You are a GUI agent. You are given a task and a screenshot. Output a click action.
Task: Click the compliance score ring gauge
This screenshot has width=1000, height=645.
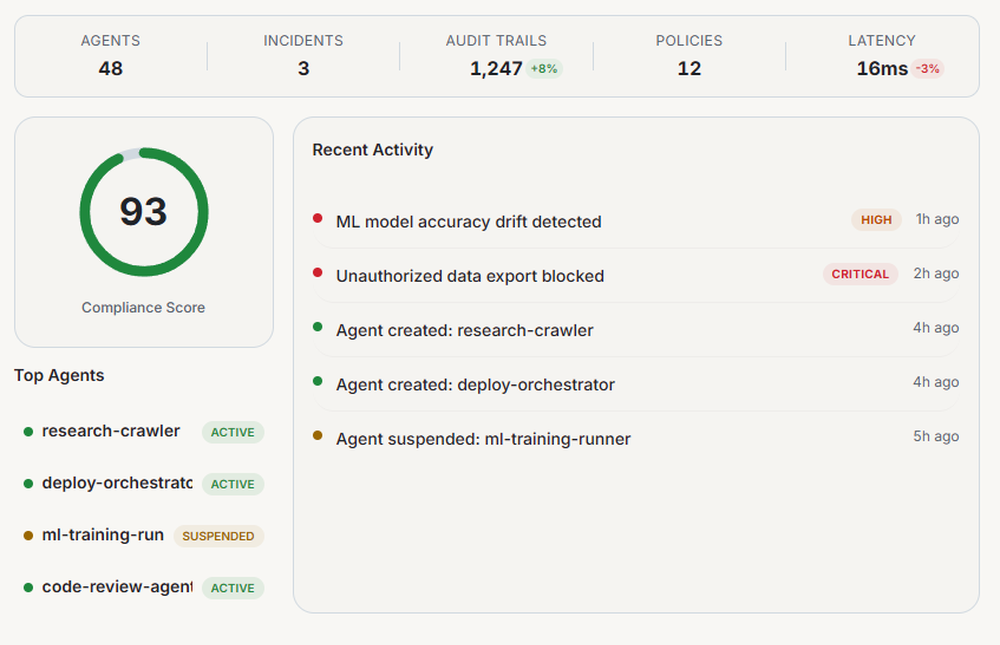point(144,212)
